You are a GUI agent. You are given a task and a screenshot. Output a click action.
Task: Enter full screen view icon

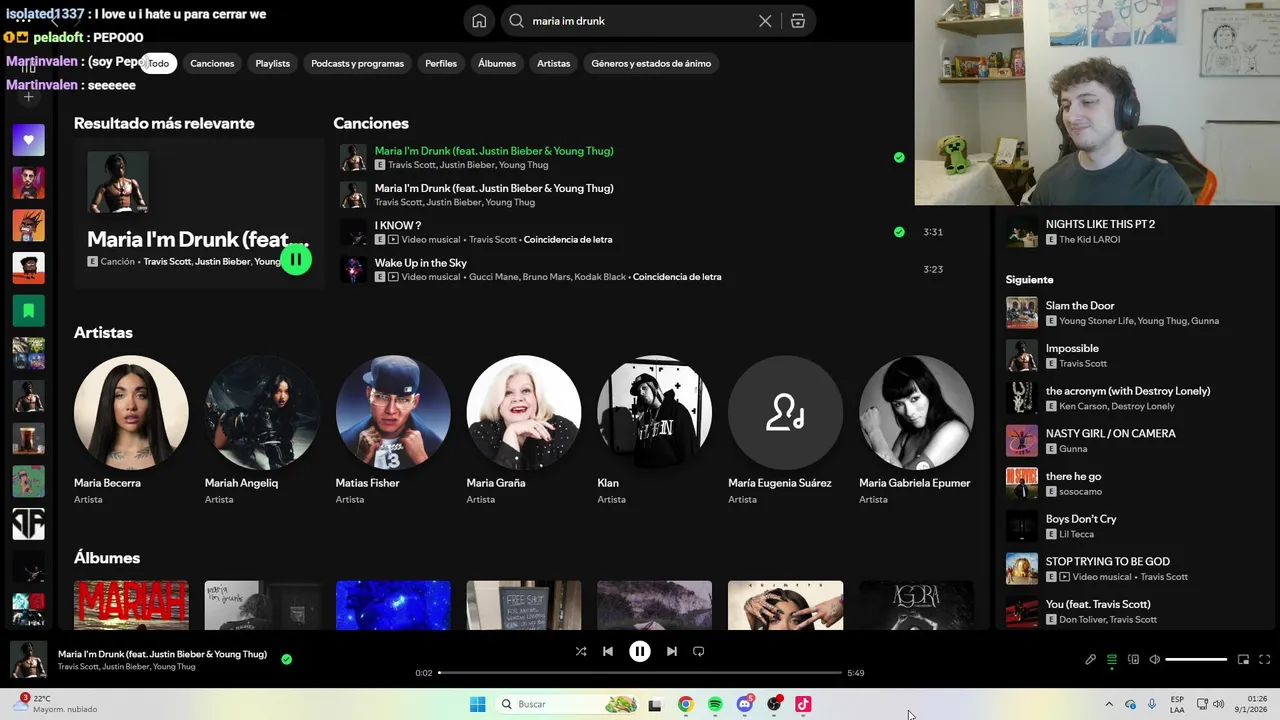pos(1265,660)
